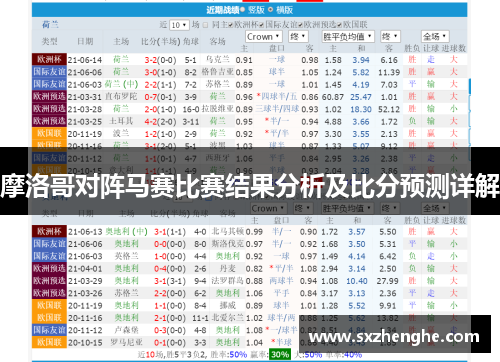
Task: Select the 竖版 radio option
Action: pos(242,10)
